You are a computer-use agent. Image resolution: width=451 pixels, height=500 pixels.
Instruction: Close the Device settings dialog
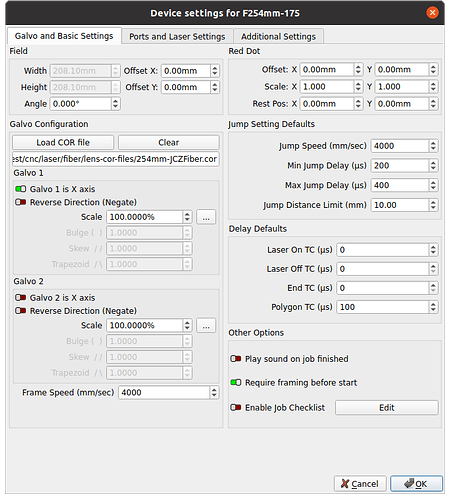pyautogui.click(x=432, y=13)
